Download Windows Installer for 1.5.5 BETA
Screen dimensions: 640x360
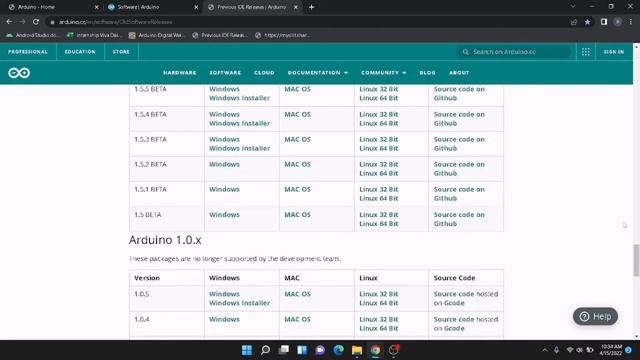coord(239,98)
